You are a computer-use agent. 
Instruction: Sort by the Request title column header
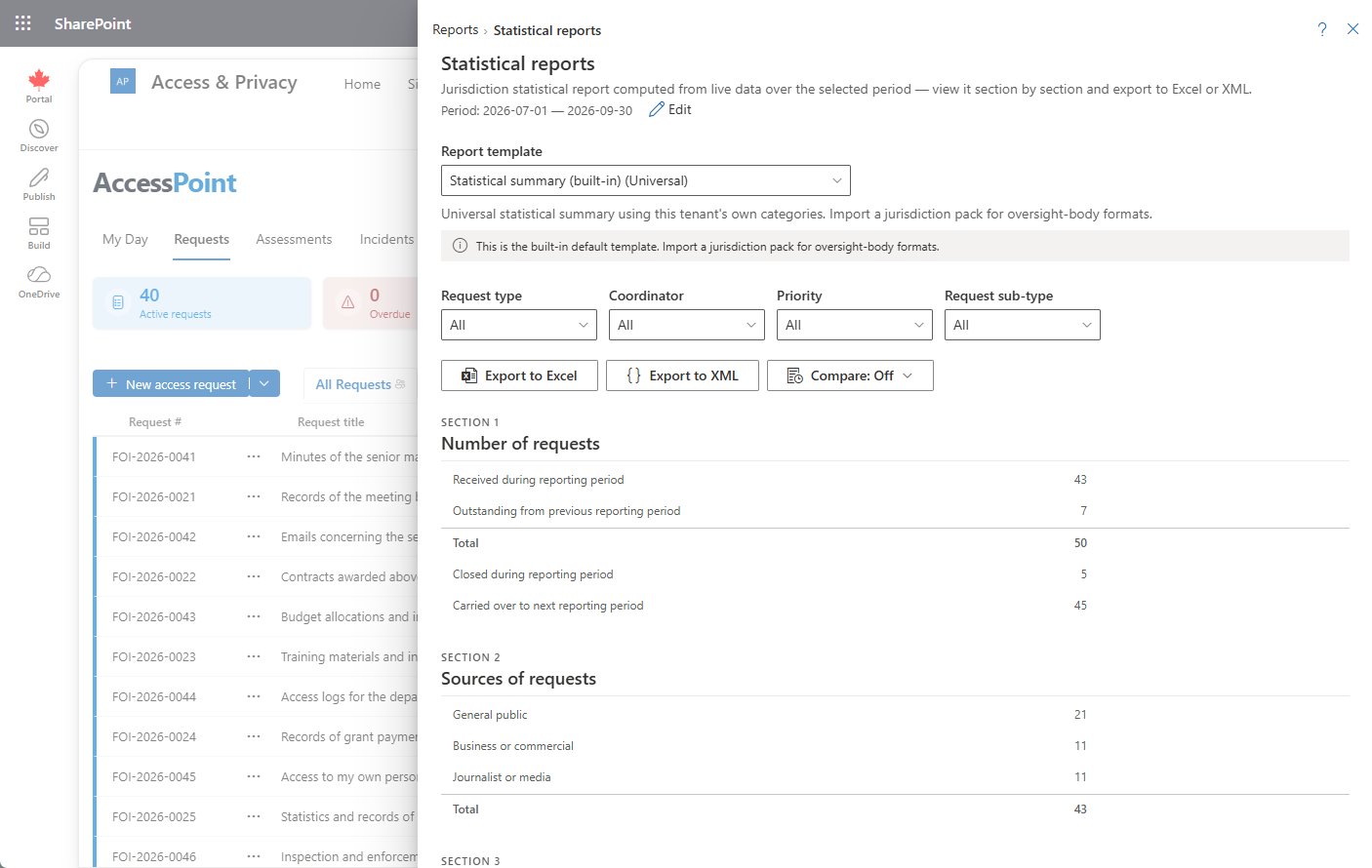331,421
